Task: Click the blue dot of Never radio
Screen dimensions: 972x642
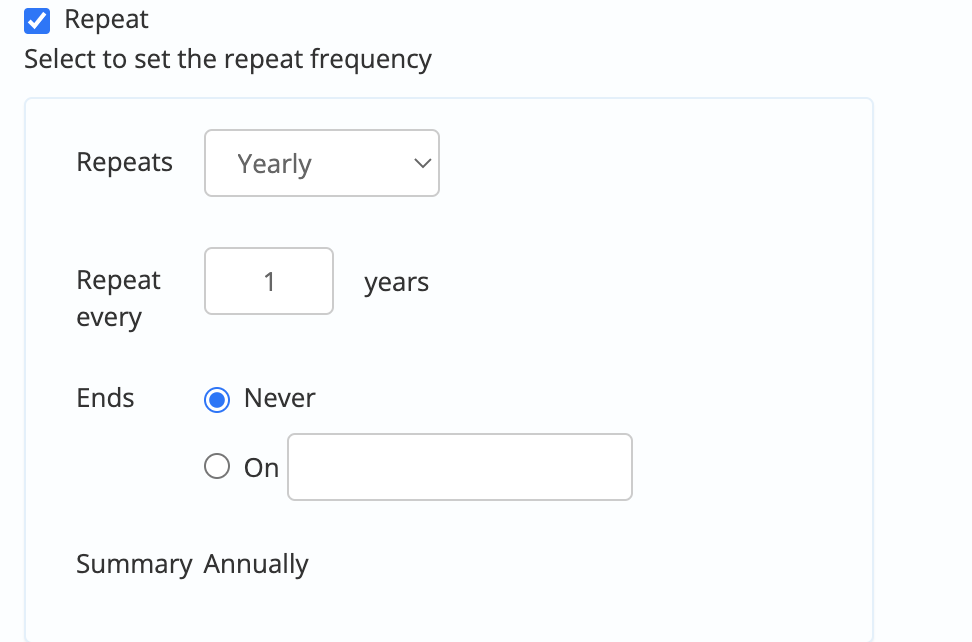Action: (x=216, y=399)
